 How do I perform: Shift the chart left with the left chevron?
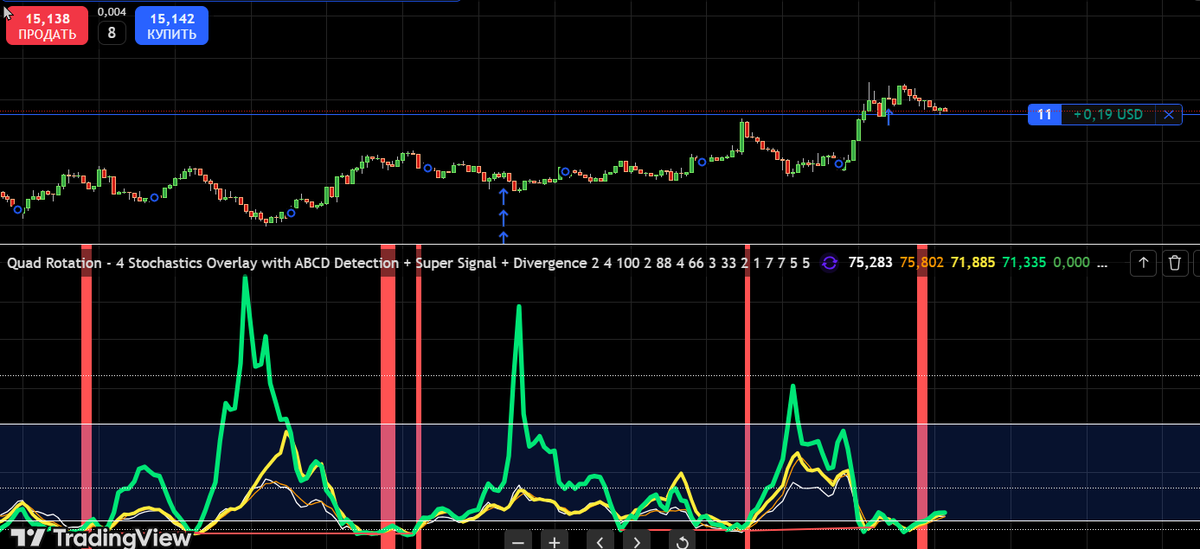click(x=599, y=541)
